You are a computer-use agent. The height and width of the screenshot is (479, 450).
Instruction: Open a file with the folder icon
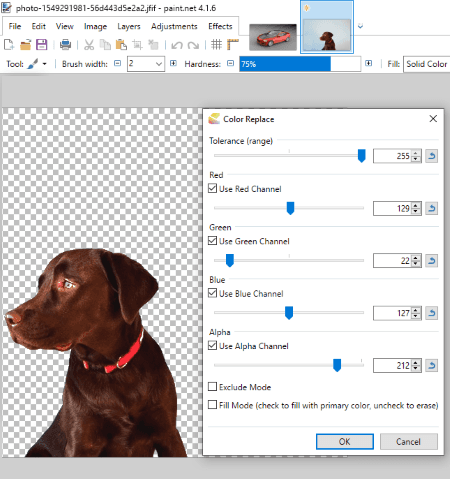pyautogui.click(x=25, y=44)
